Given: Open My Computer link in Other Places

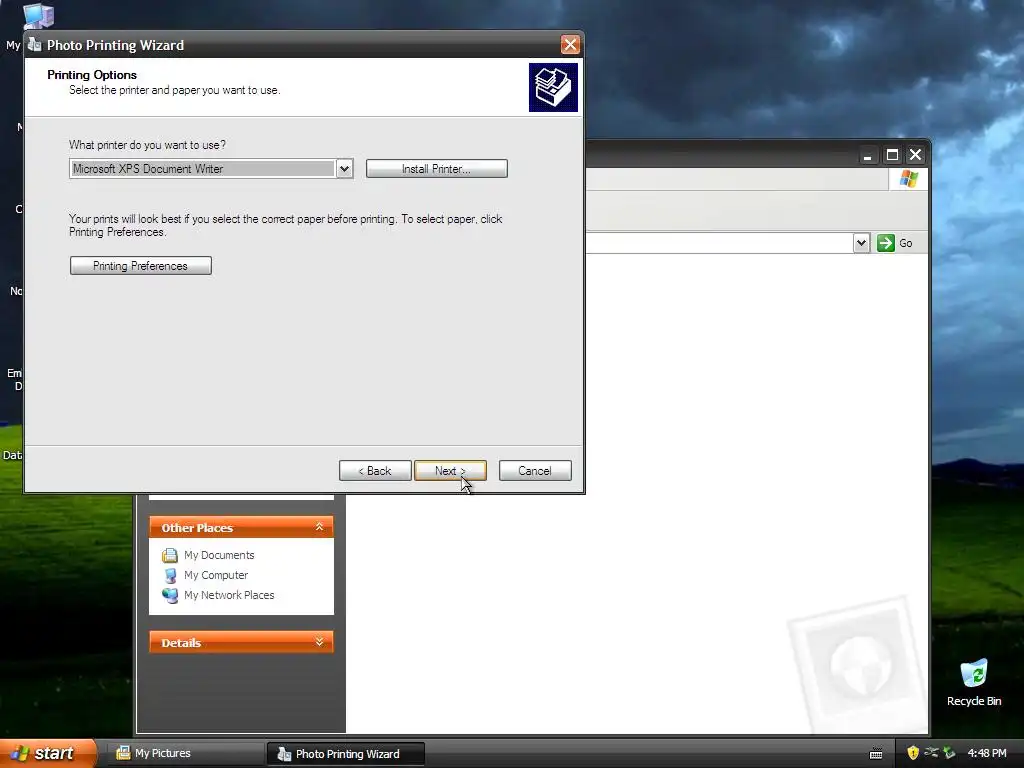Looking at the screenshot, I should click(216, 575).
